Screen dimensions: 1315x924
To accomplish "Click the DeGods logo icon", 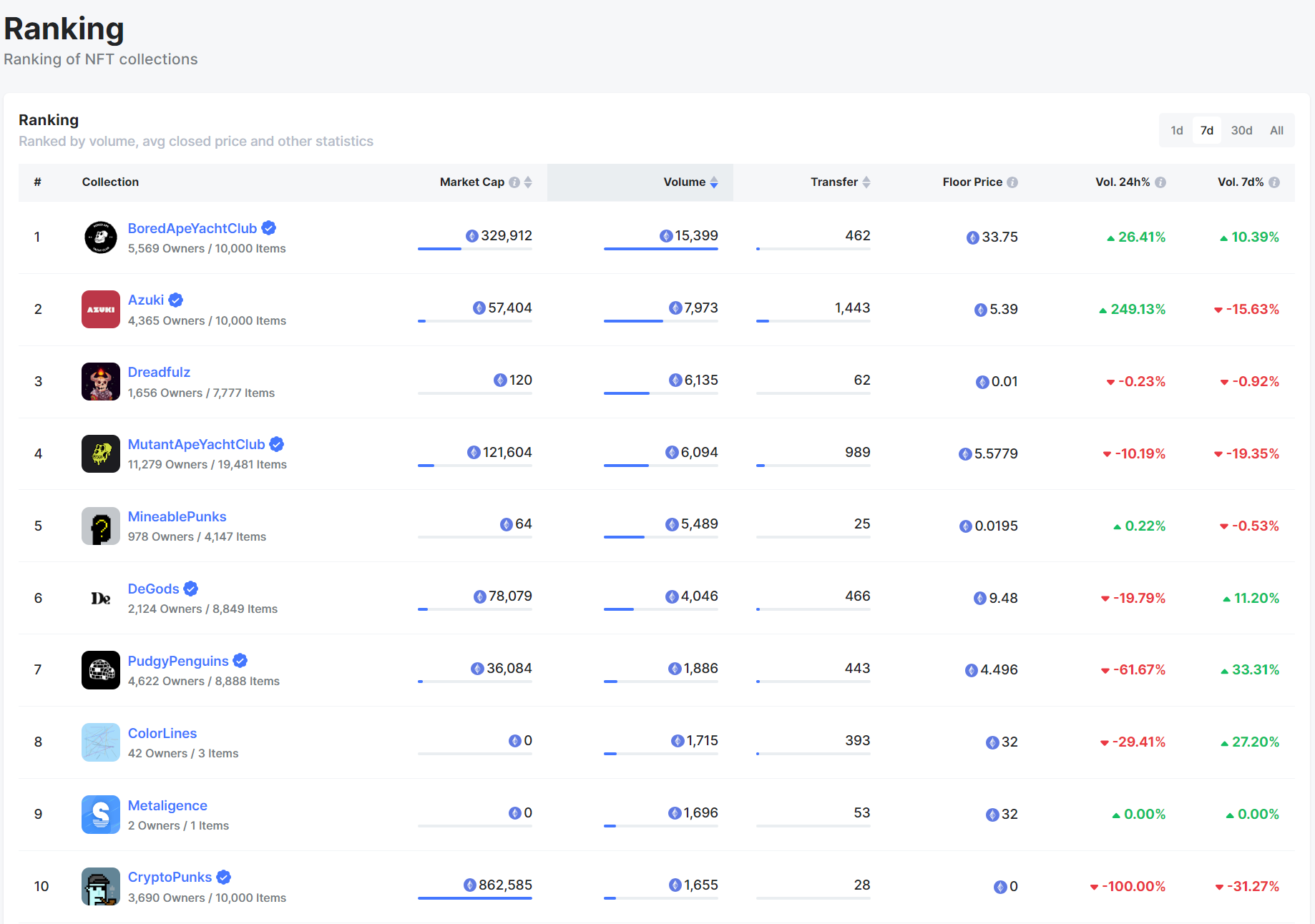I will click(101, 598).
